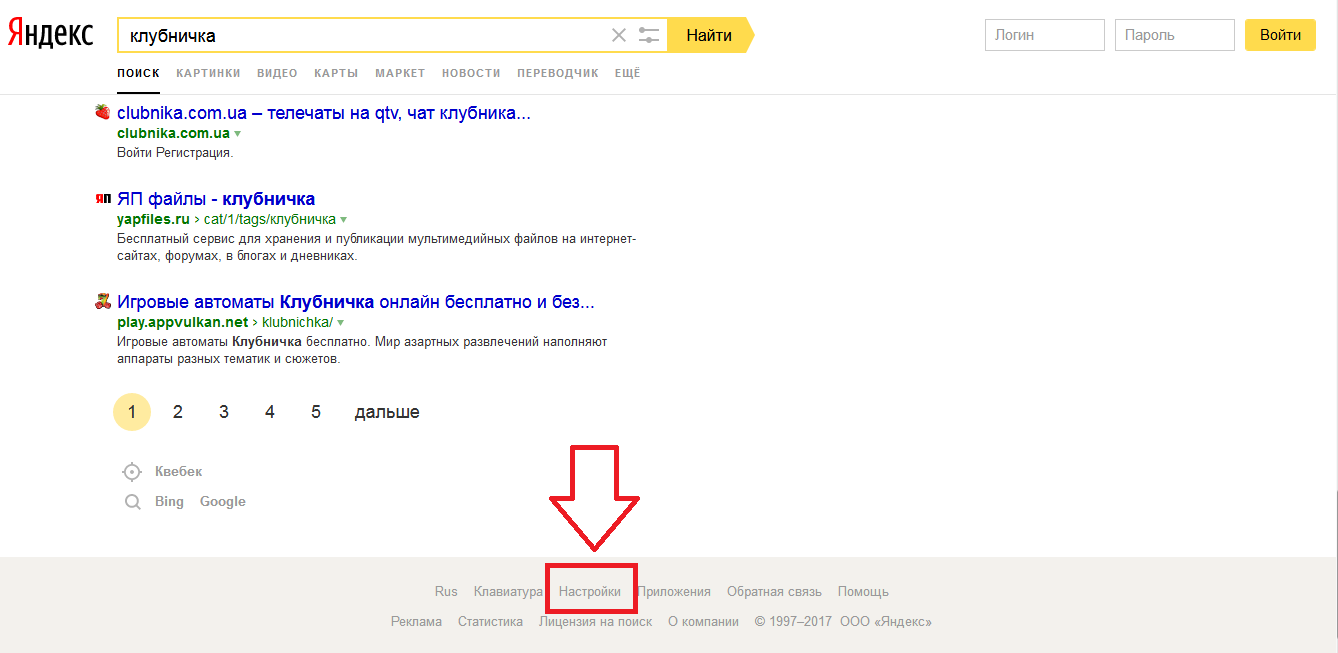Click the location target icon beside Квебек
Screen dimensions: 1338x653
pos(132,472)
